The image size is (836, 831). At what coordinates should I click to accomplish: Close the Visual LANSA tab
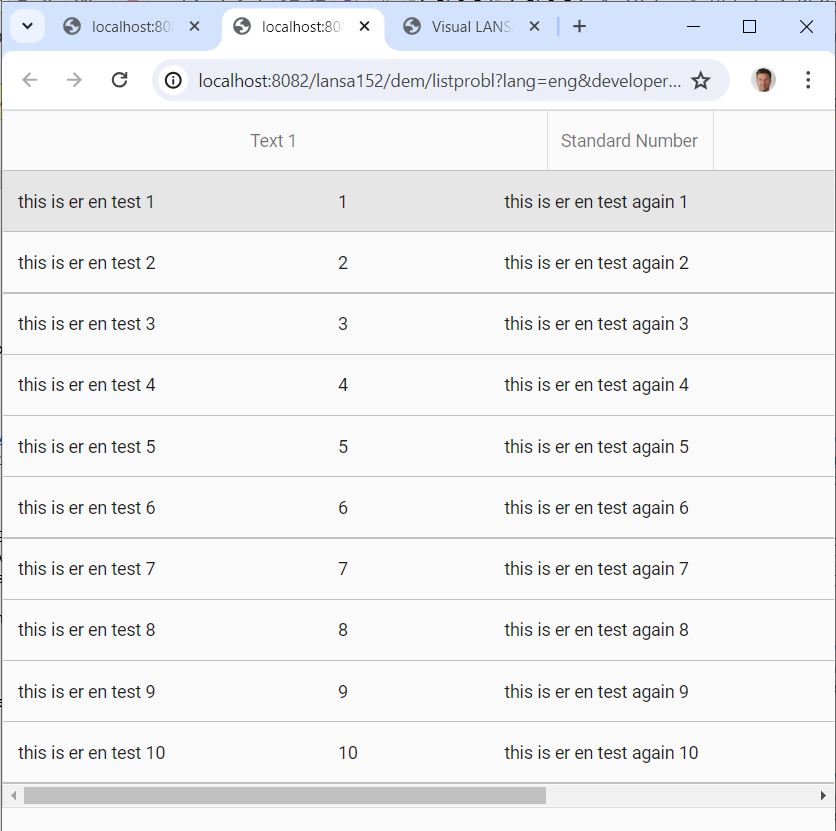pyautogui.click(x=535, y=27)
